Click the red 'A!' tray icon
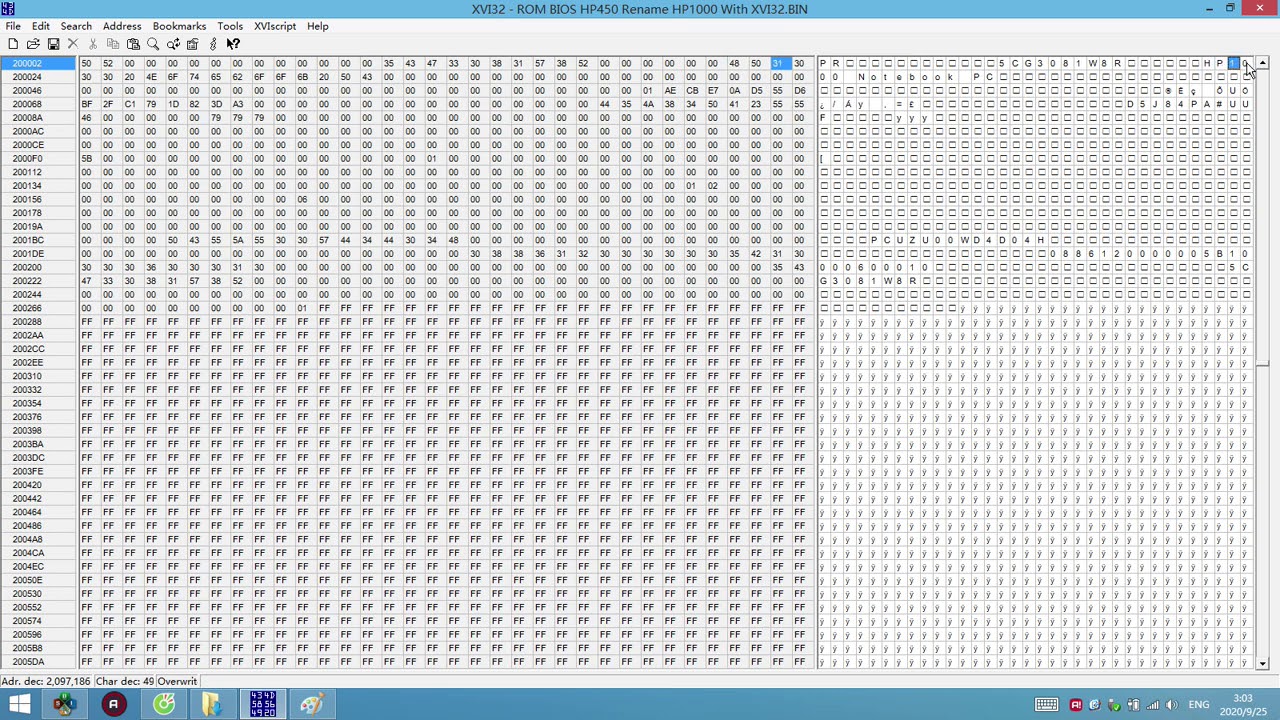 point(1076,705)
